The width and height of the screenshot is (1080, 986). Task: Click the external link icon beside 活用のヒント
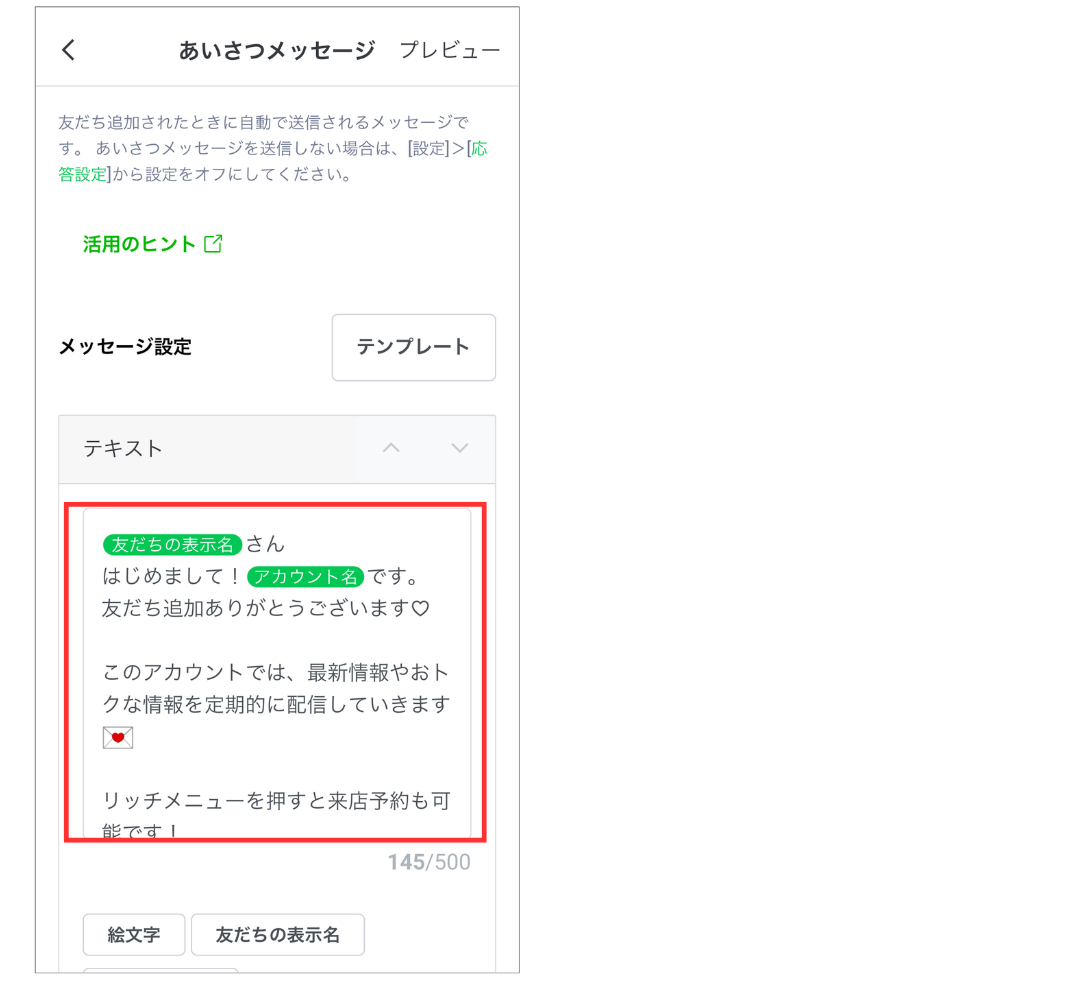pyautogui.click(x=214, y=244)
